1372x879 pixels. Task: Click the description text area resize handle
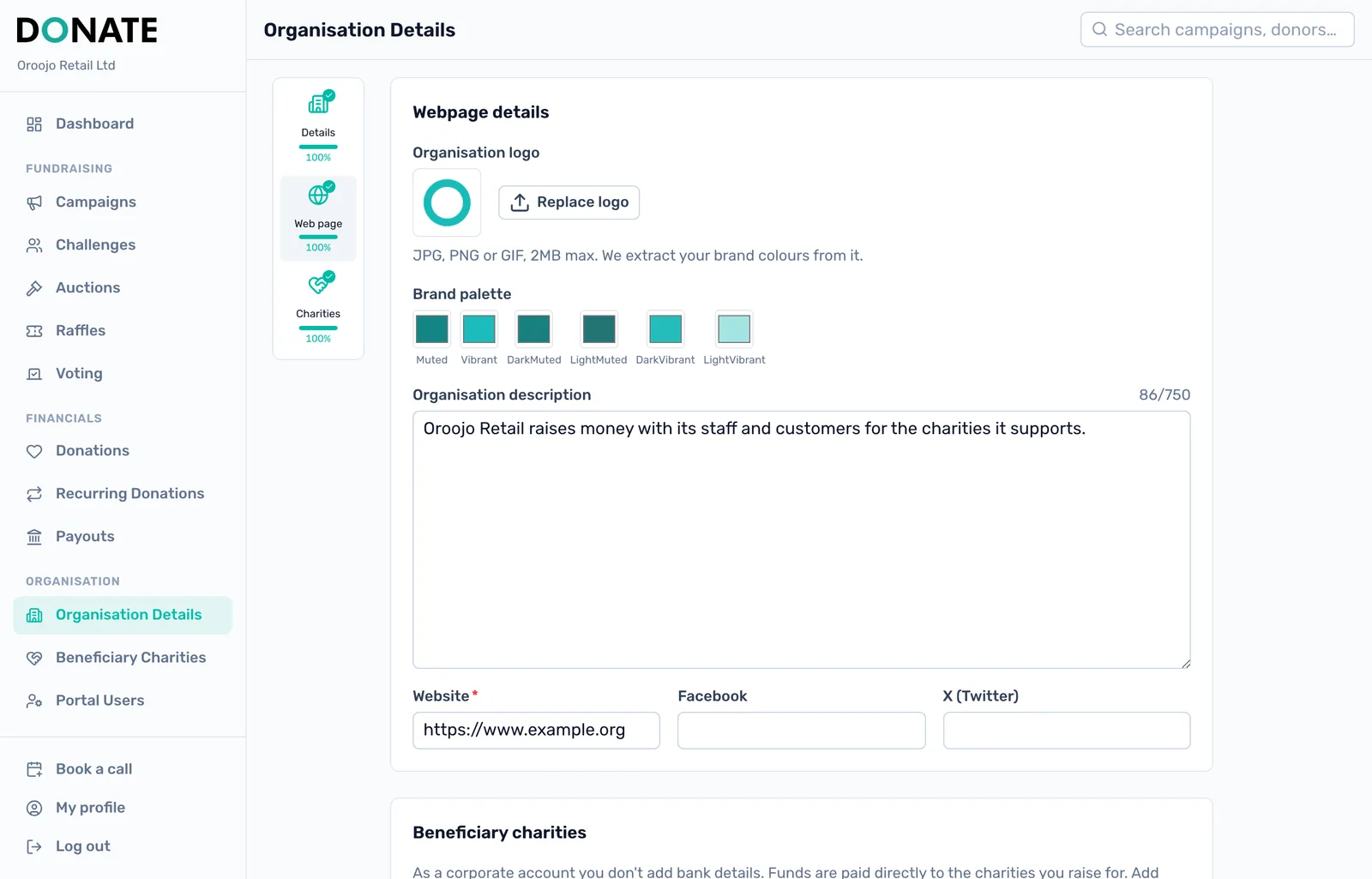click(1186, 663)
